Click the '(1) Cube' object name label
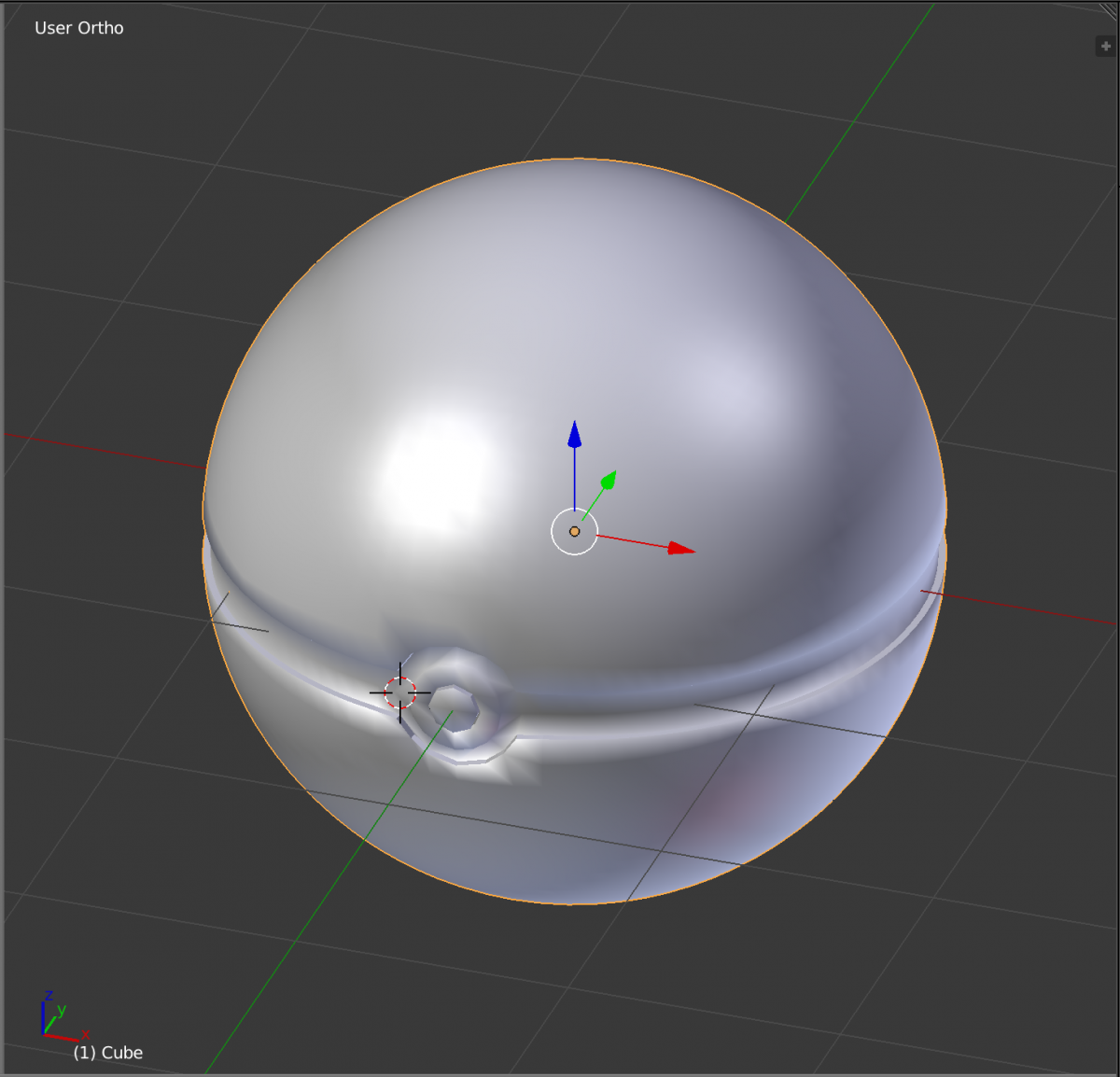Screen dimensions: 1120x1077 coord(108,1053)
